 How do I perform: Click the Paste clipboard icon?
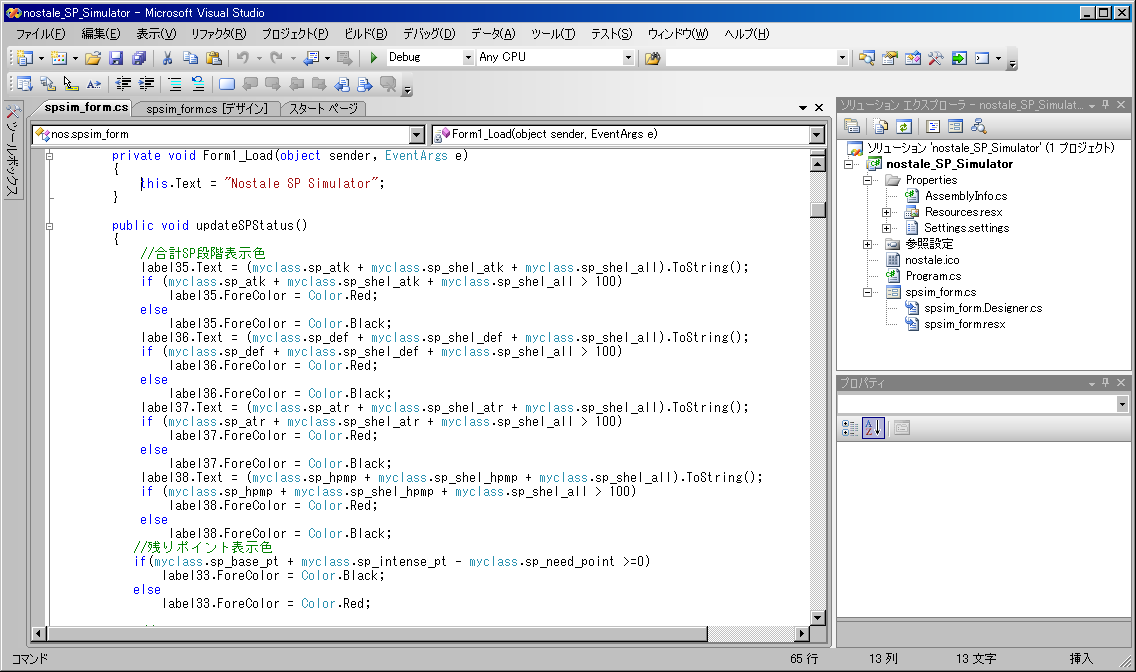pyautogui.click(x=212, y=58)
